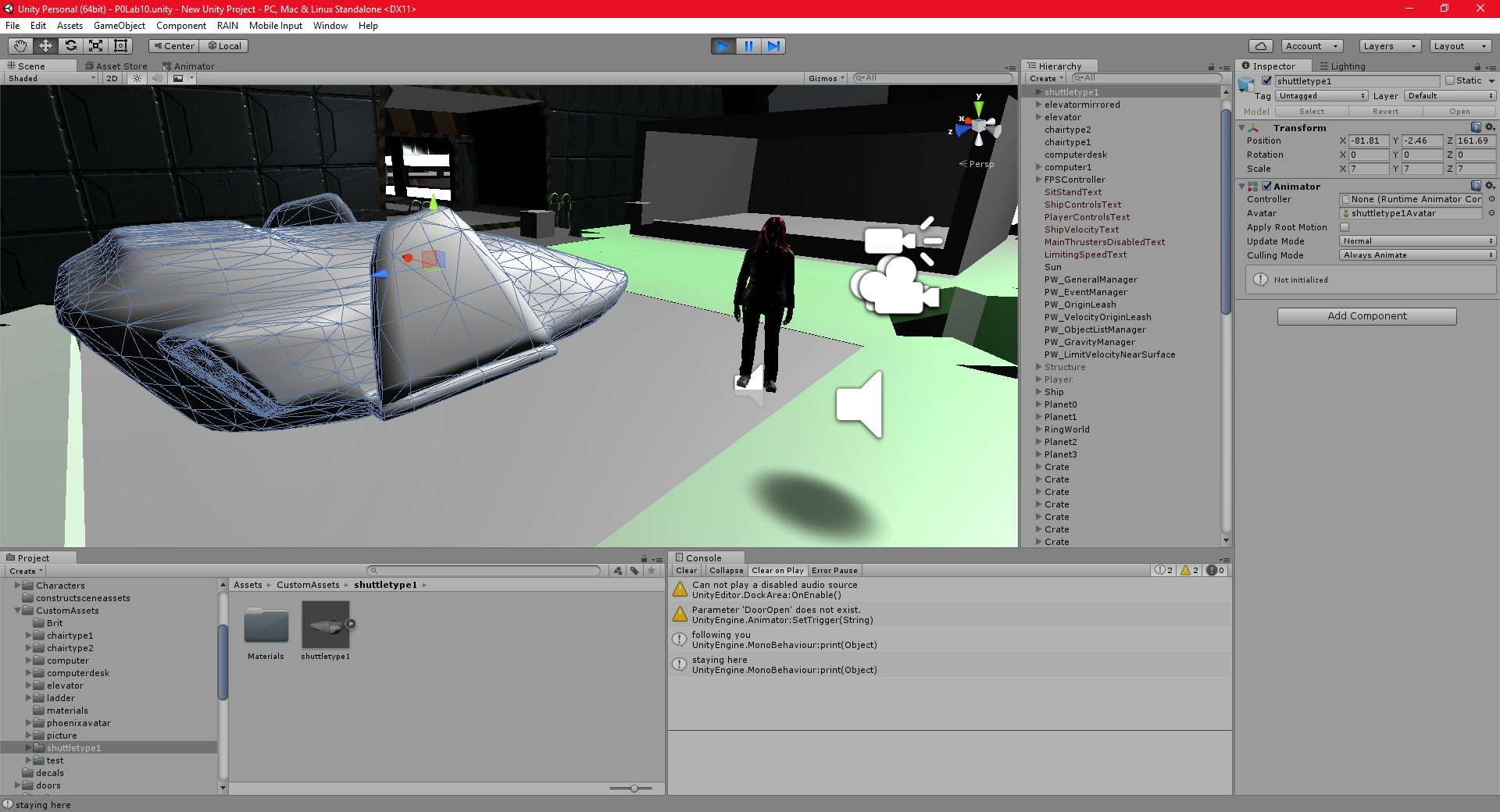This screenshot has width=1500, height=812.
Task: Toggle Local handle rotation button
Action: coord(224,46)
